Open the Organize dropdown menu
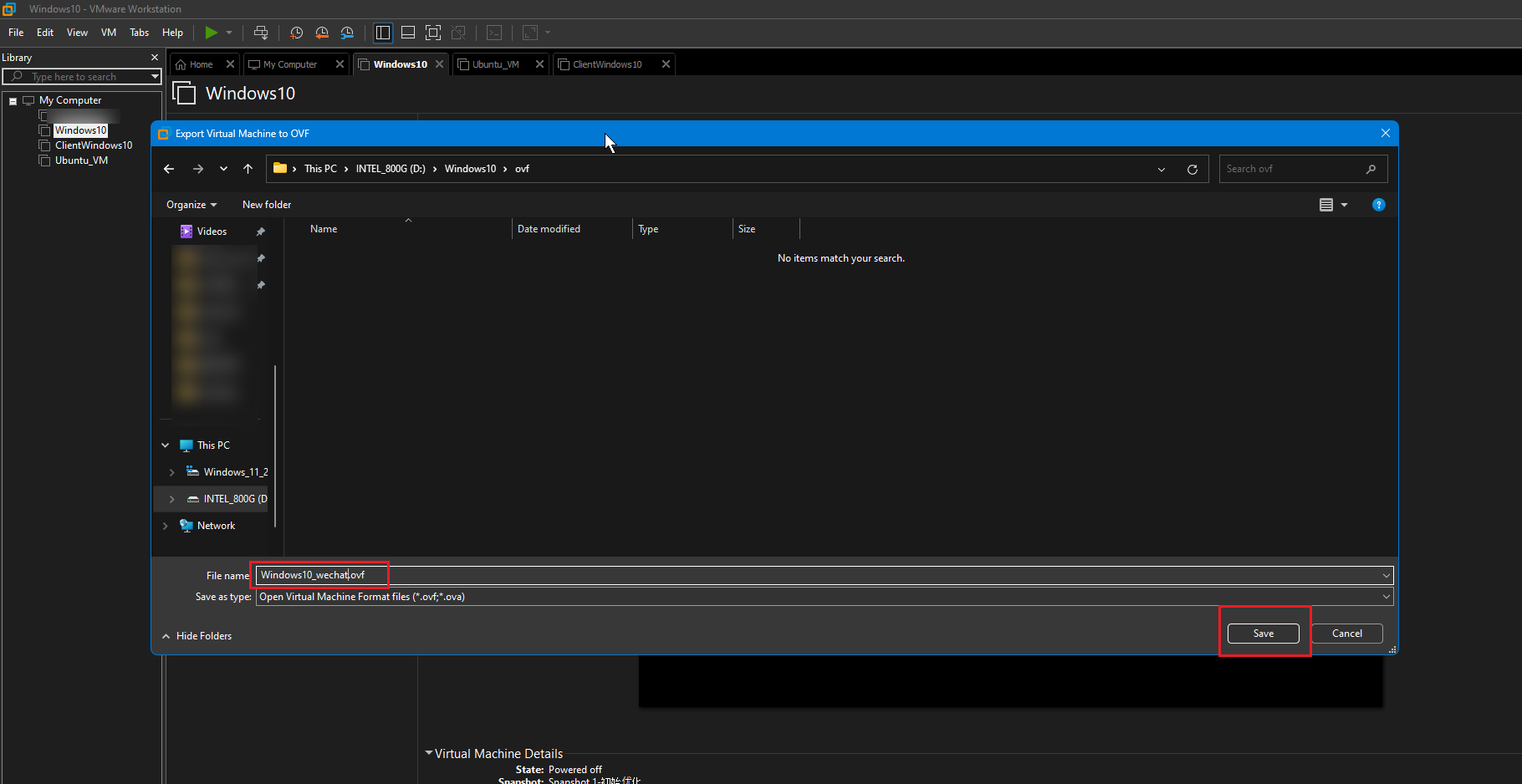 click(x=192, y=205)
